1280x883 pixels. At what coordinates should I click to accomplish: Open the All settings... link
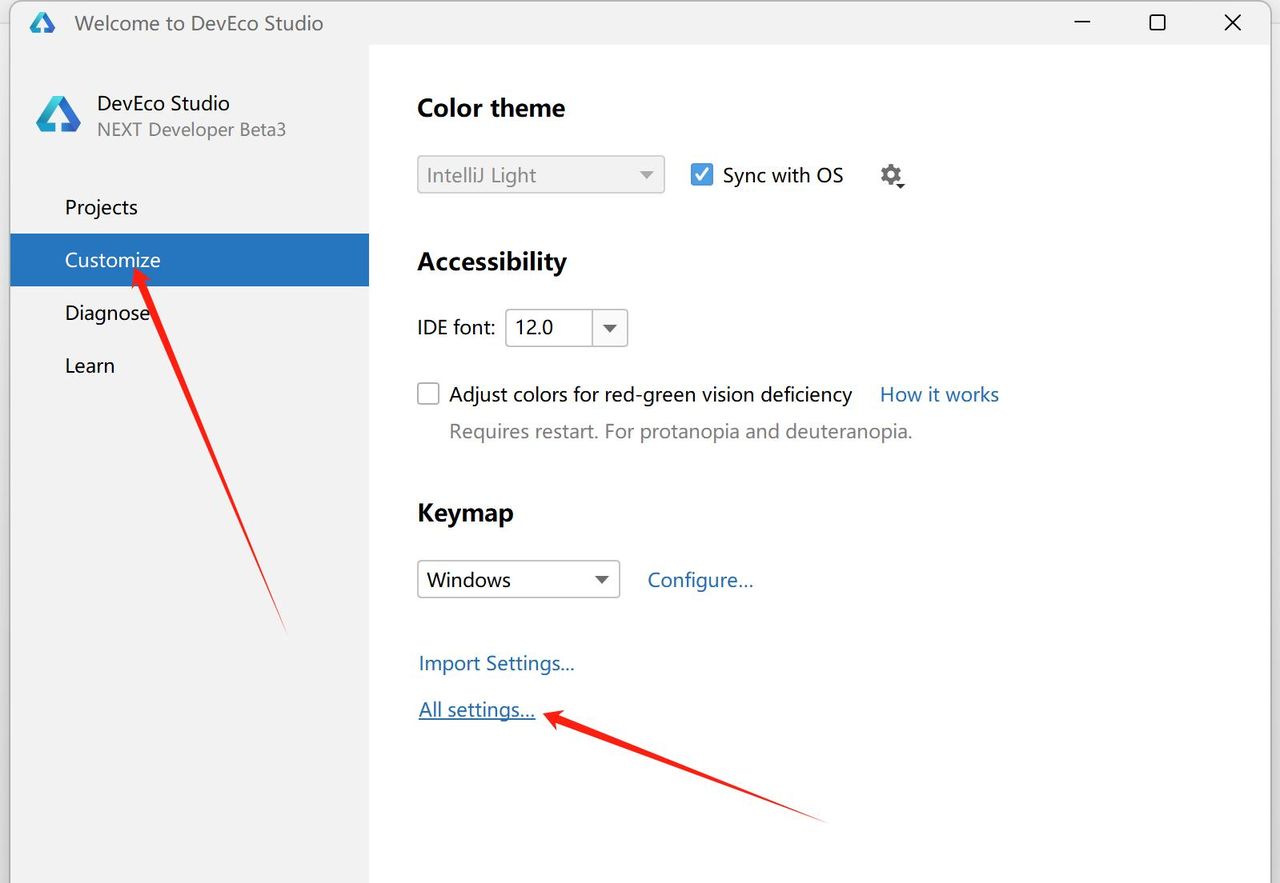(477, 710)
